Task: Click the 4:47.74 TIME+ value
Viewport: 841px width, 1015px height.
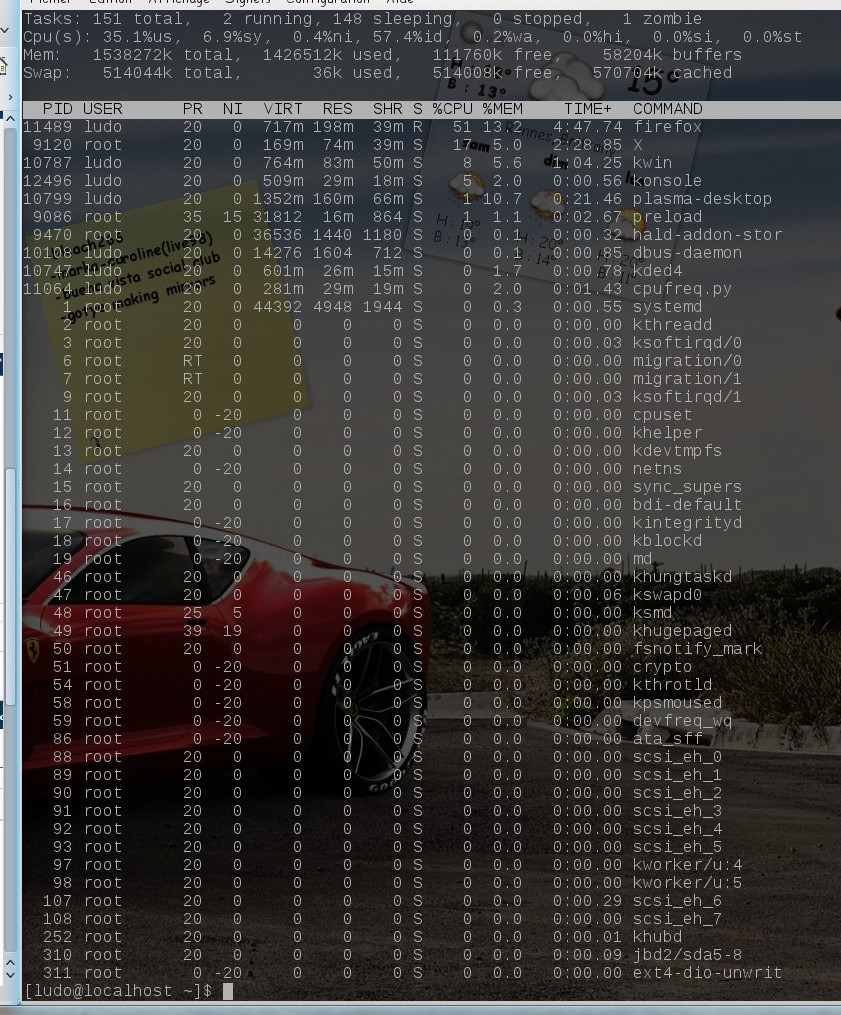Action: point(588,127)
